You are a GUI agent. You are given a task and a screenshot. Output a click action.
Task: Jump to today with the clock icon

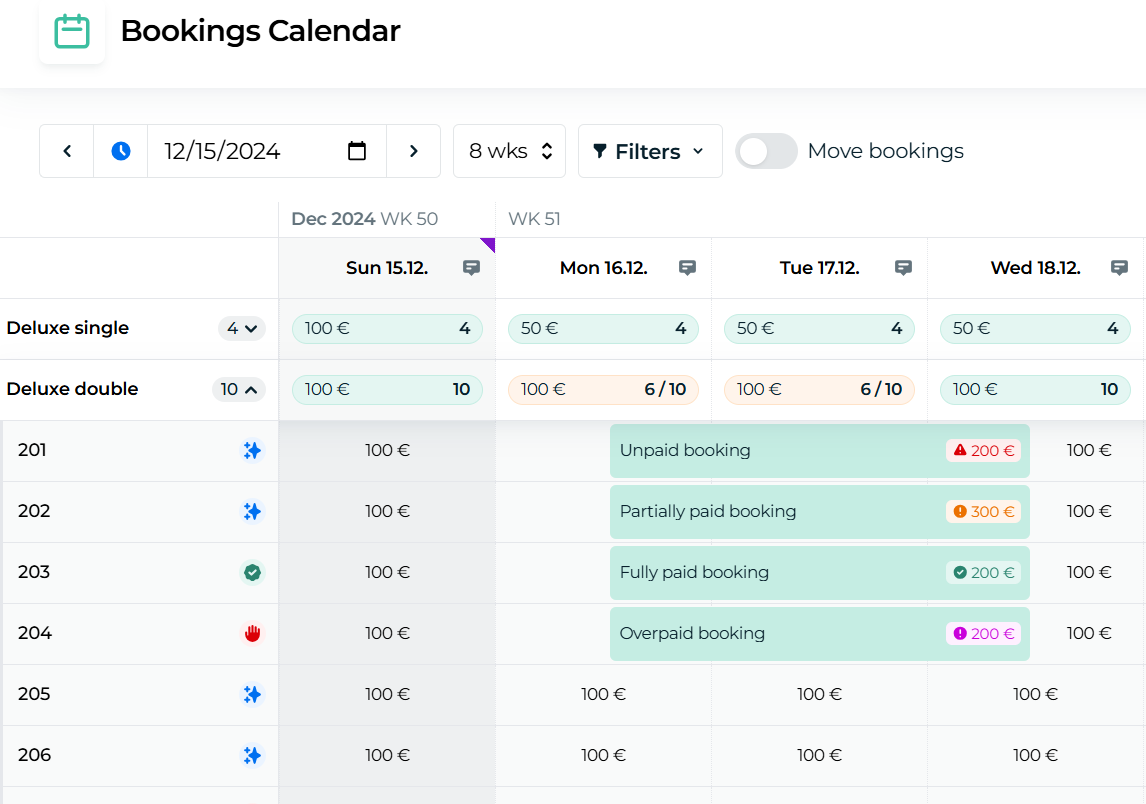point(121,151)
